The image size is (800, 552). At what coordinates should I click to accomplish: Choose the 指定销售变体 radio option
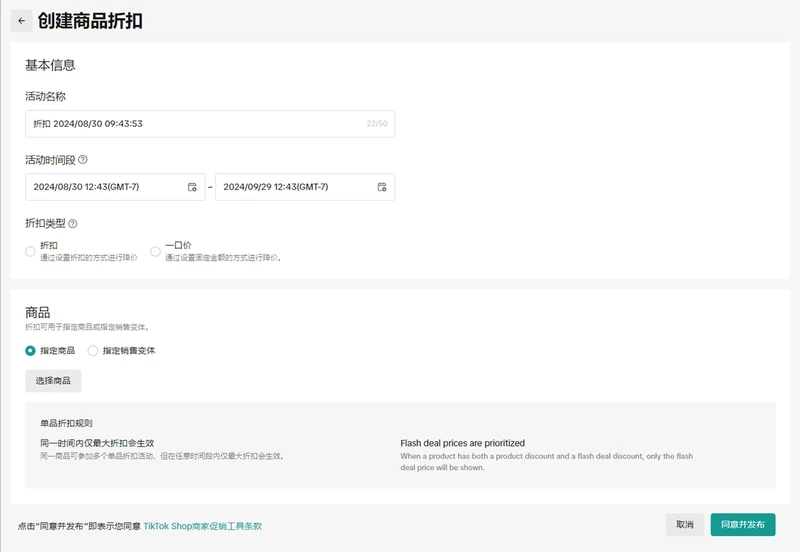click(x=93, y=351)
